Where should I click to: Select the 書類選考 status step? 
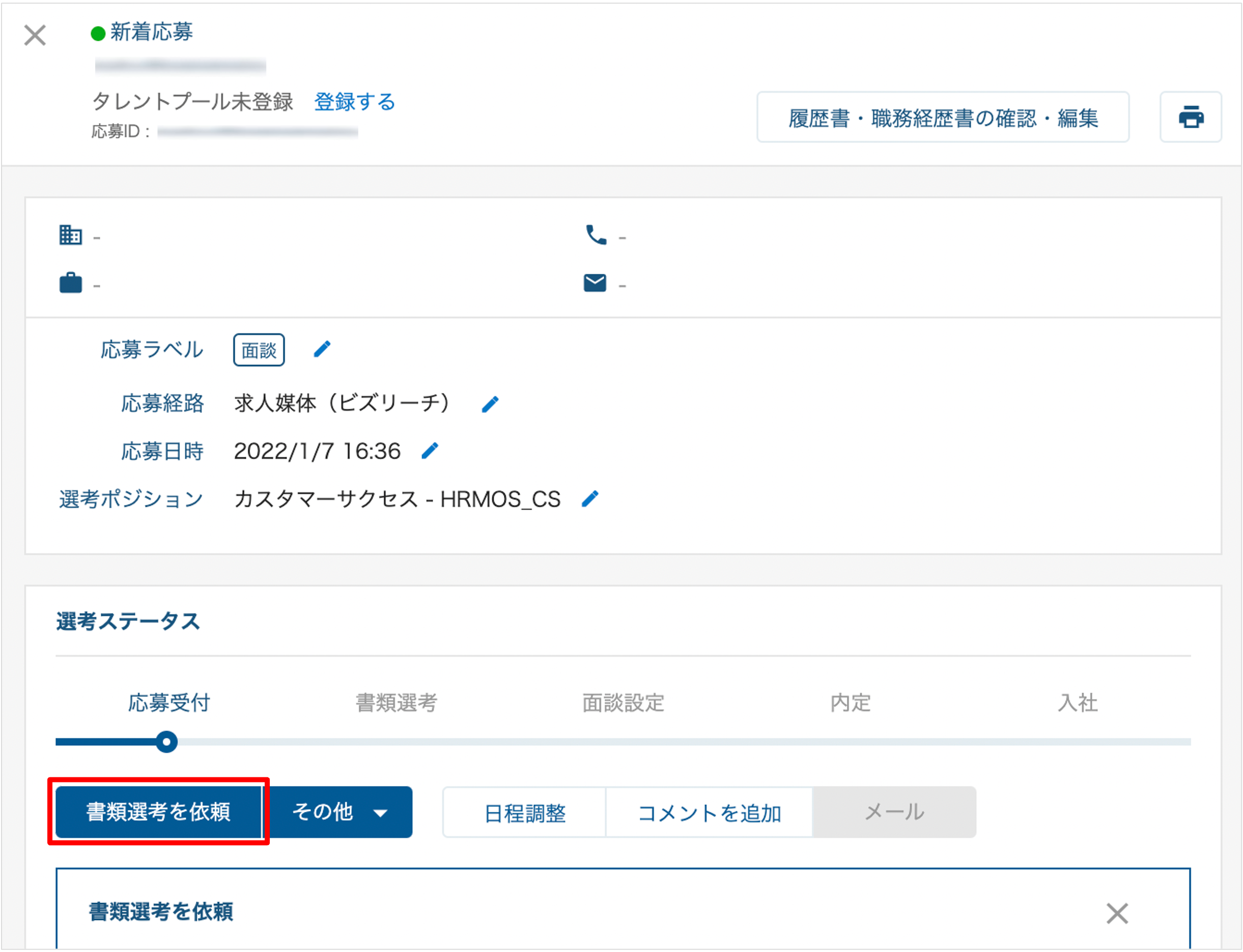click(396, 703)
